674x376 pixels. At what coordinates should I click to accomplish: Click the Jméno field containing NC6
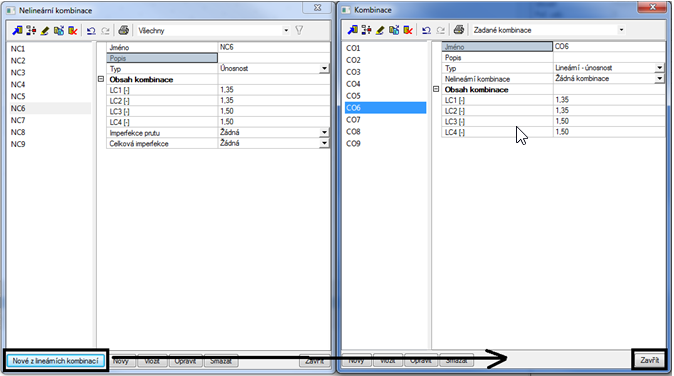click(273, 47)
